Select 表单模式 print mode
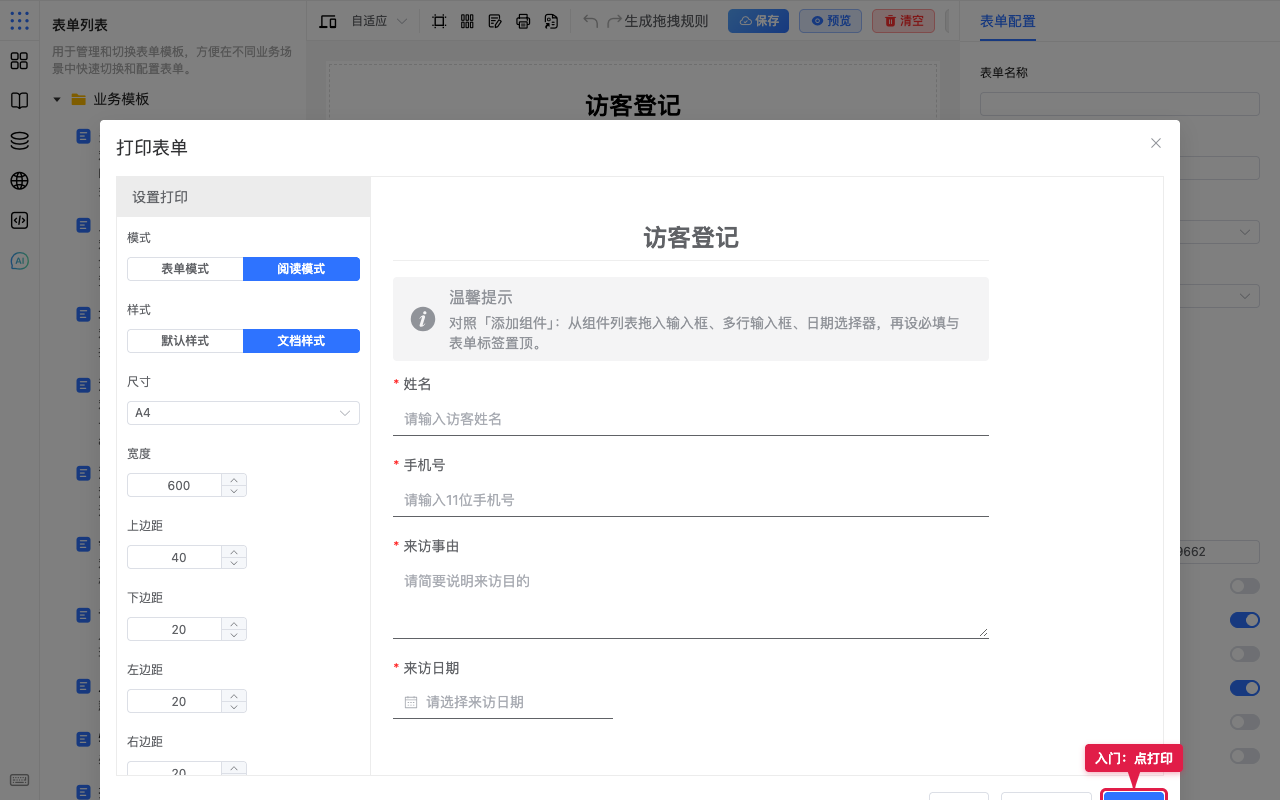This screenshot has width=1280, height=800. (x=185, y=269)
